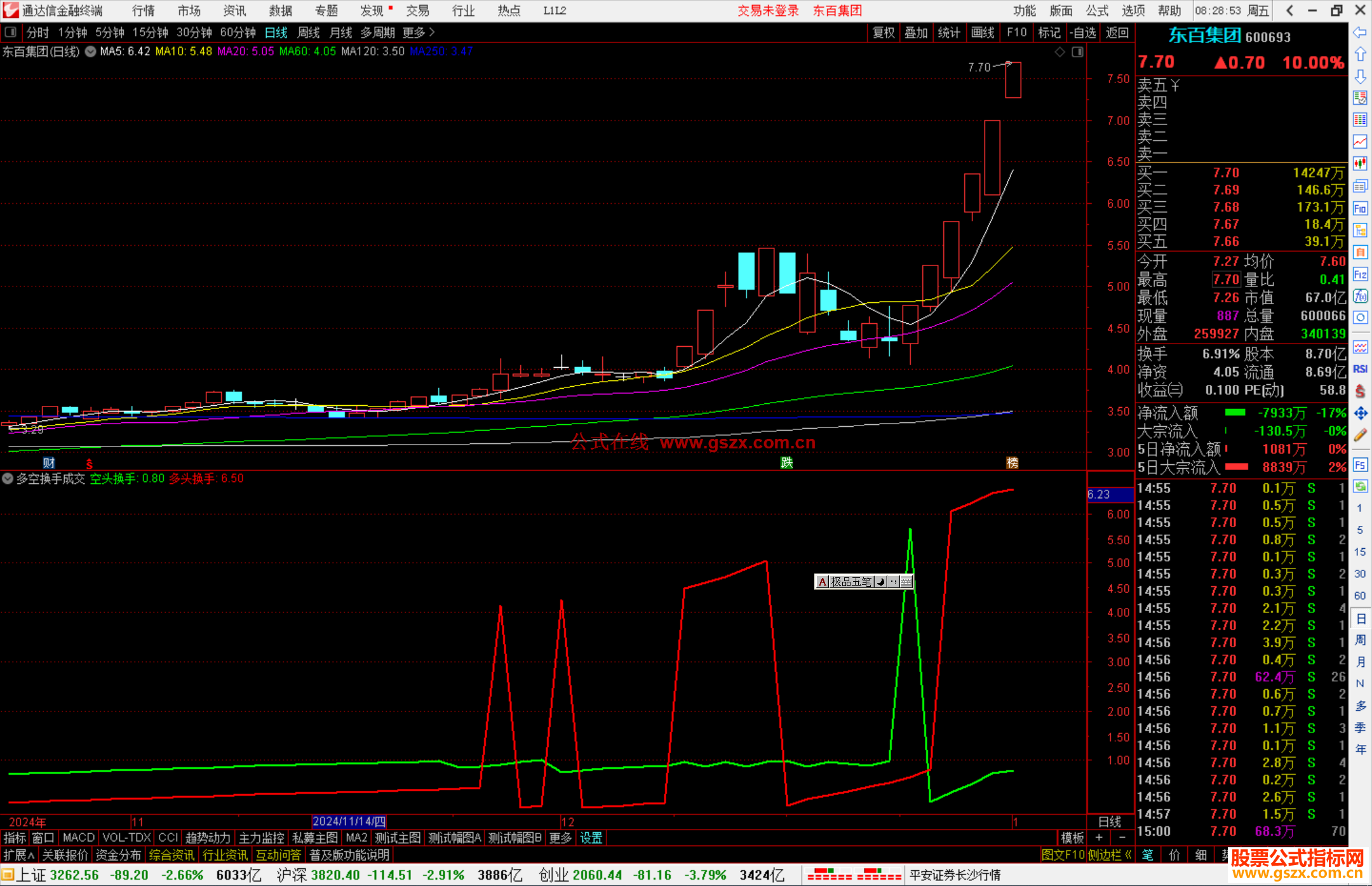Select monthly 月 period in sidebar
The image size is (1372, 886).
coord(1360,662)
